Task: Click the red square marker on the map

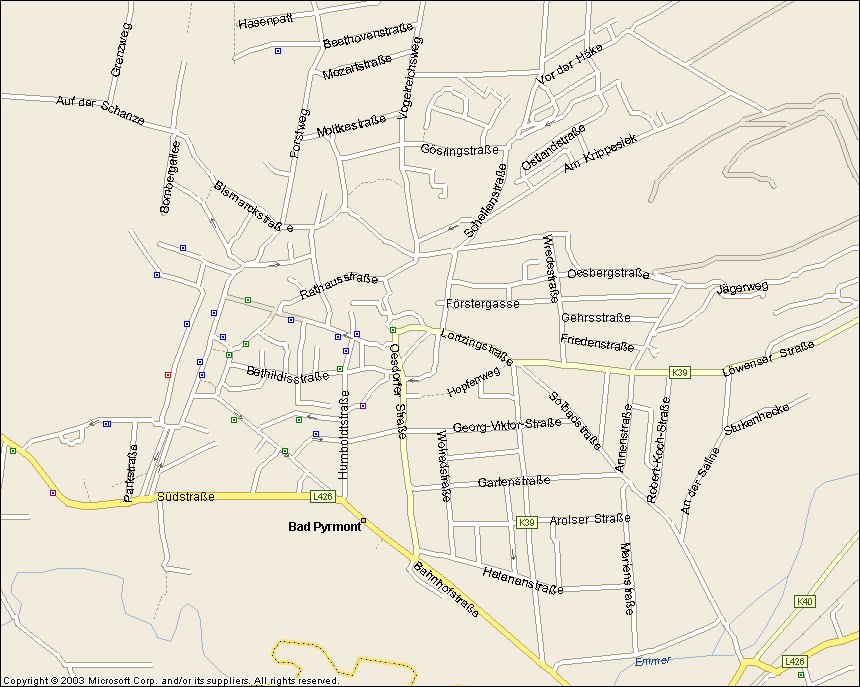Action: coord(167,374)
